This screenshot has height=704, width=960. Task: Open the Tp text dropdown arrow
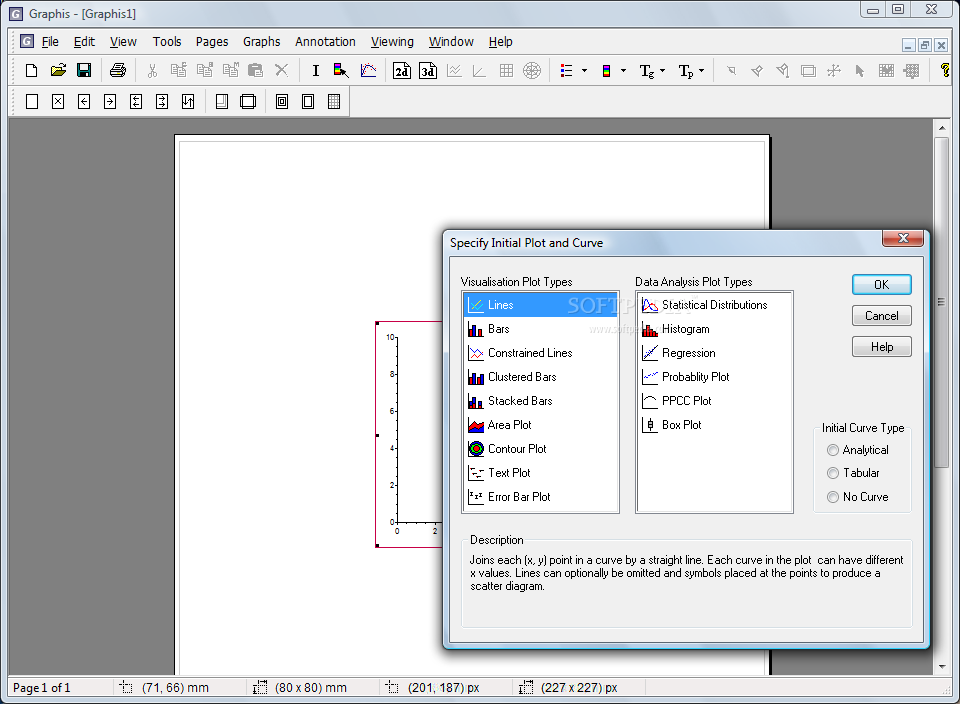[702, 71]
